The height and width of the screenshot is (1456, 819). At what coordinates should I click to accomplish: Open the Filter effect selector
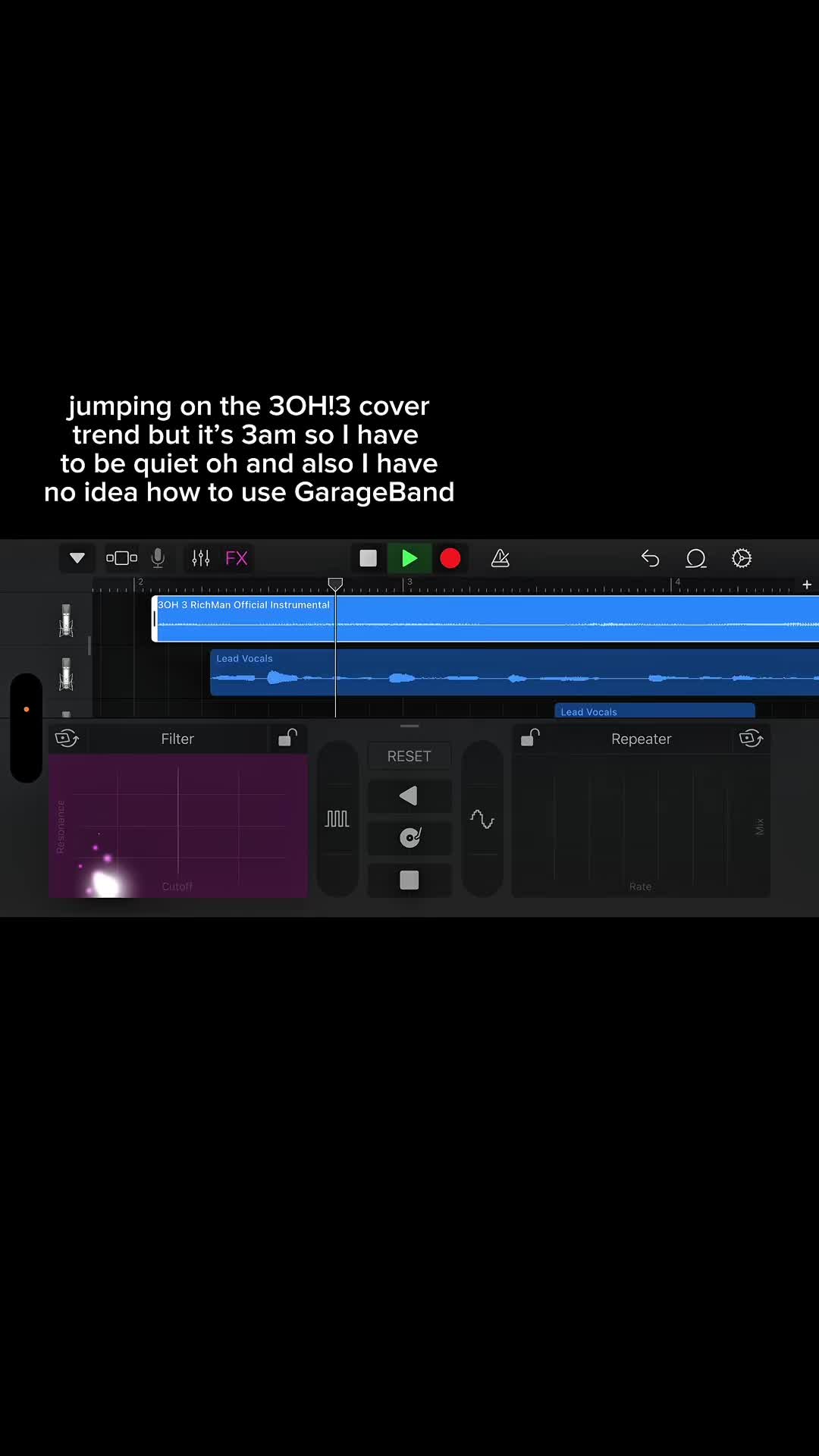[x=177, y=739]
